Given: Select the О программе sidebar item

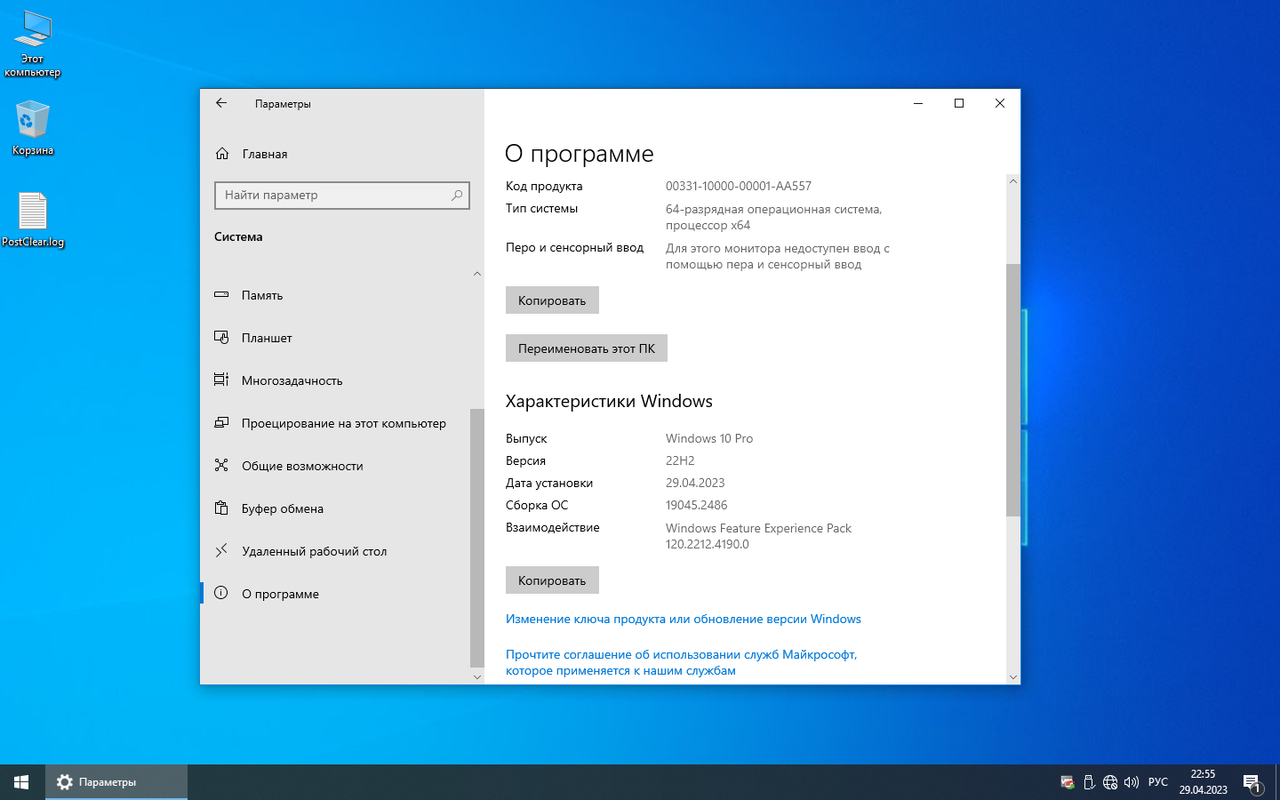Looking at the screenshot, I should (x=335, y=594).
